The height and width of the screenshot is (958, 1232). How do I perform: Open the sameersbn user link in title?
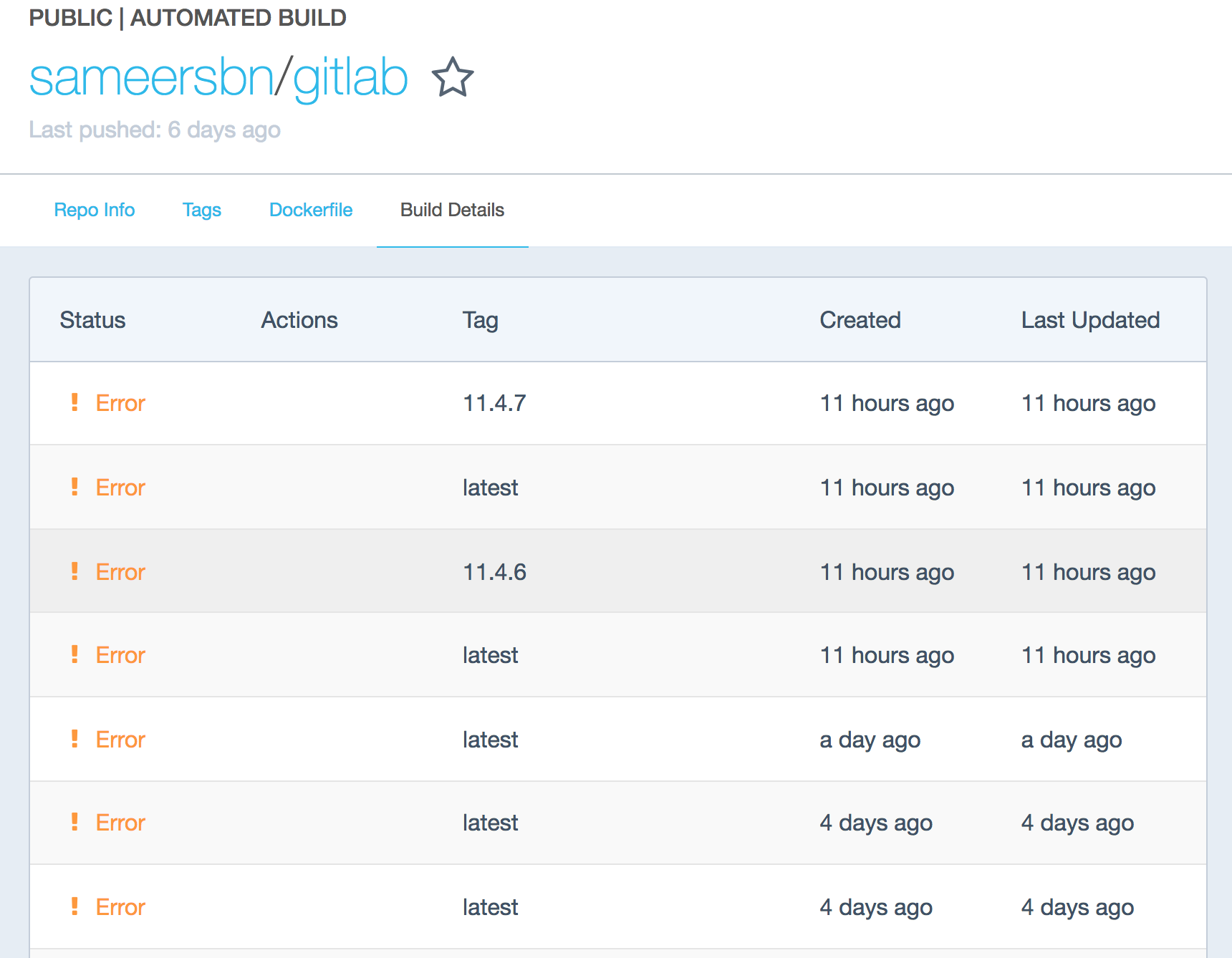tap(151, 77)
